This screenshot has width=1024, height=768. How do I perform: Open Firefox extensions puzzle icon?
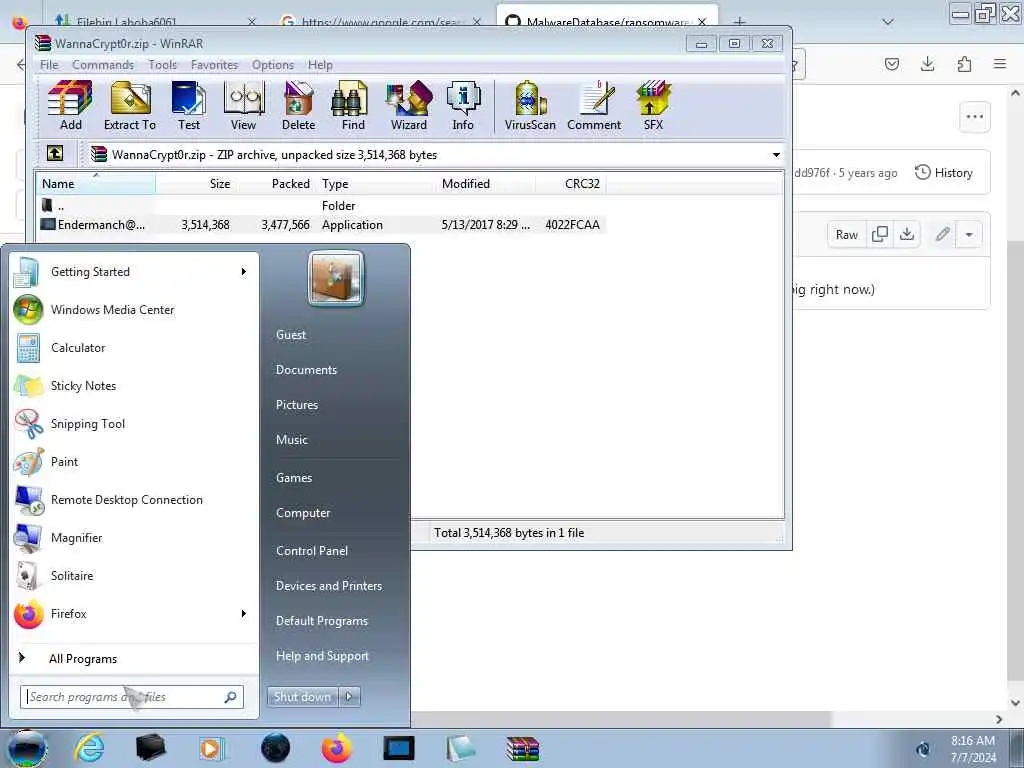click(x=964, y=64)
